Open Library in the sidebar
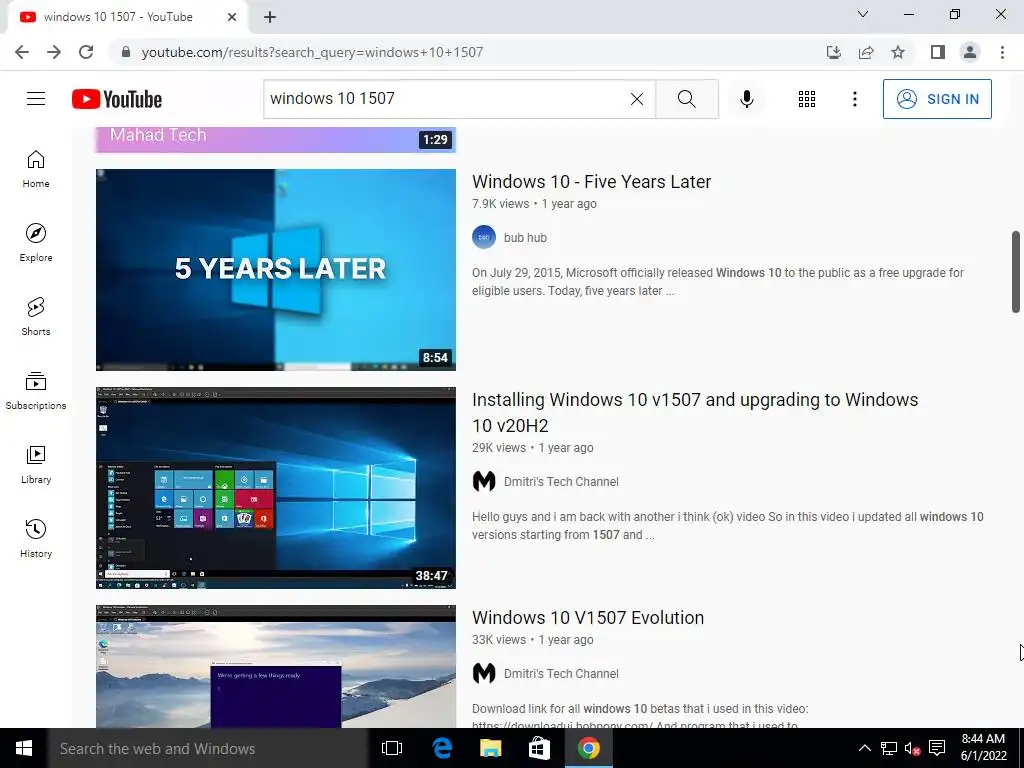The image size is (1024, 768). coord(36,464)
